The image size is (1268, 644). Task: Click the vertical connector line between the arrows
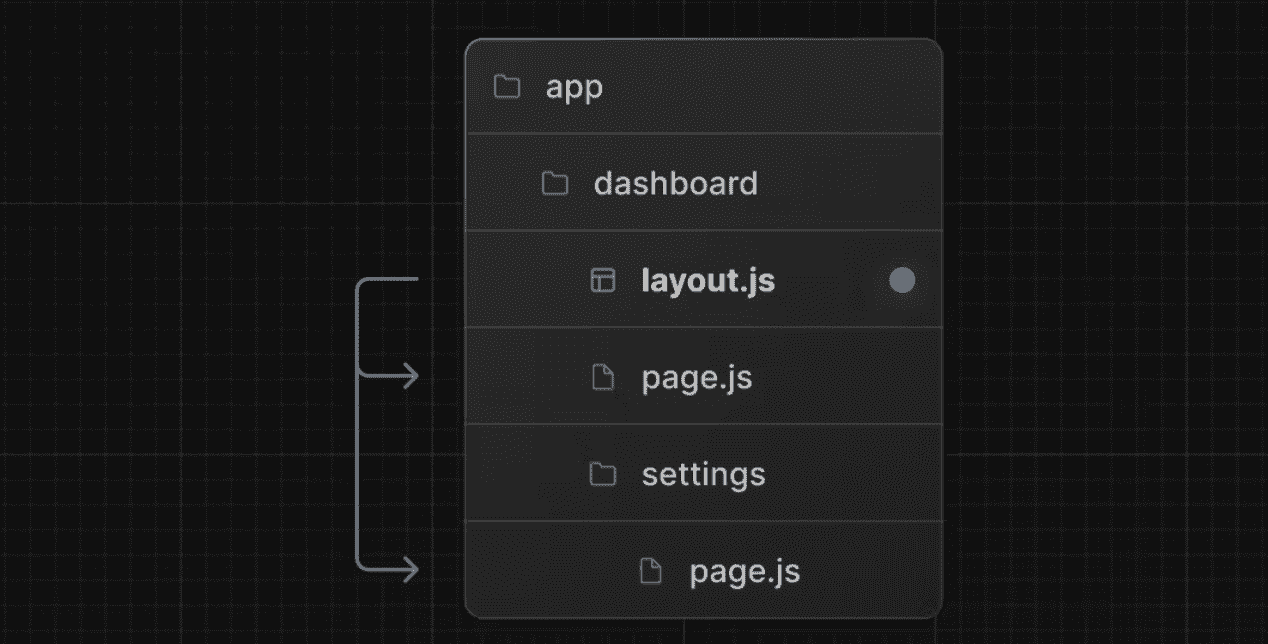[358, 470]
